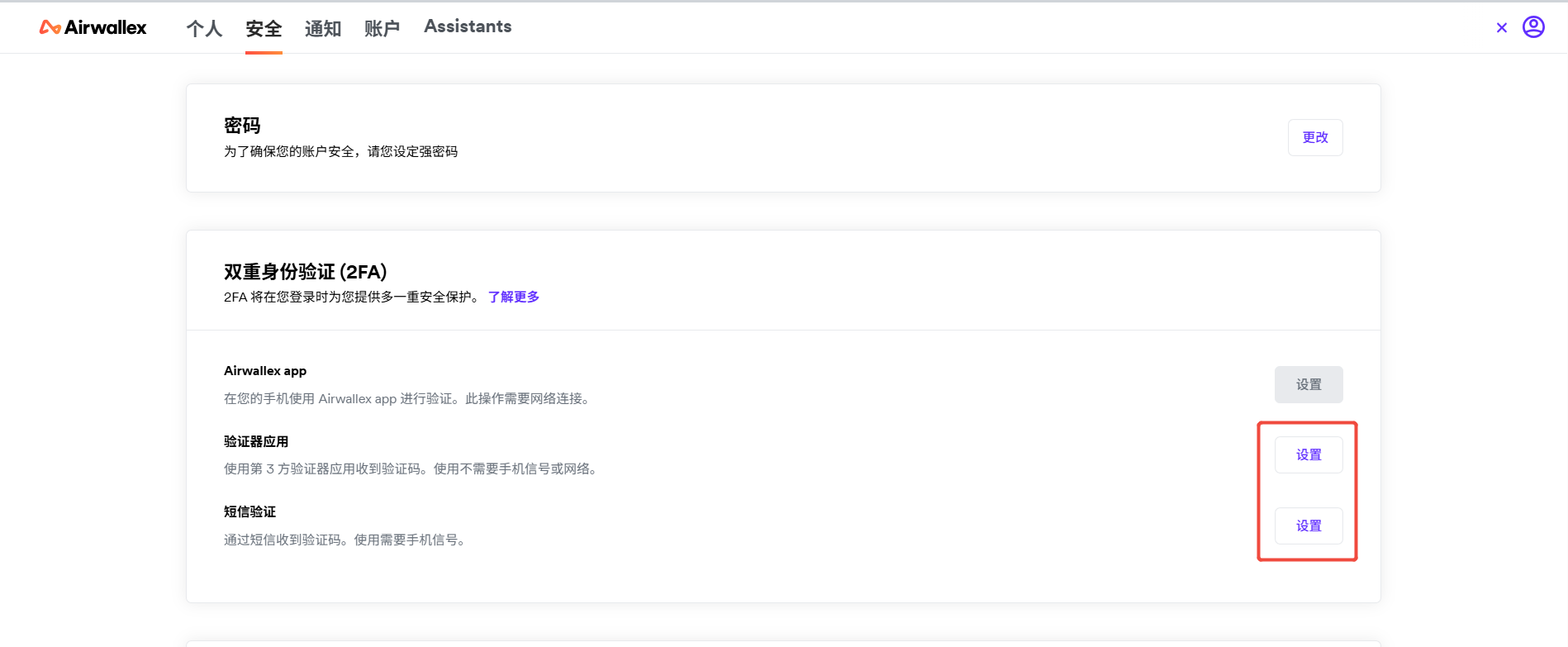Screen dimensions: 1568x647
Task: Click the Airwallex app option label
Action: 265,371
